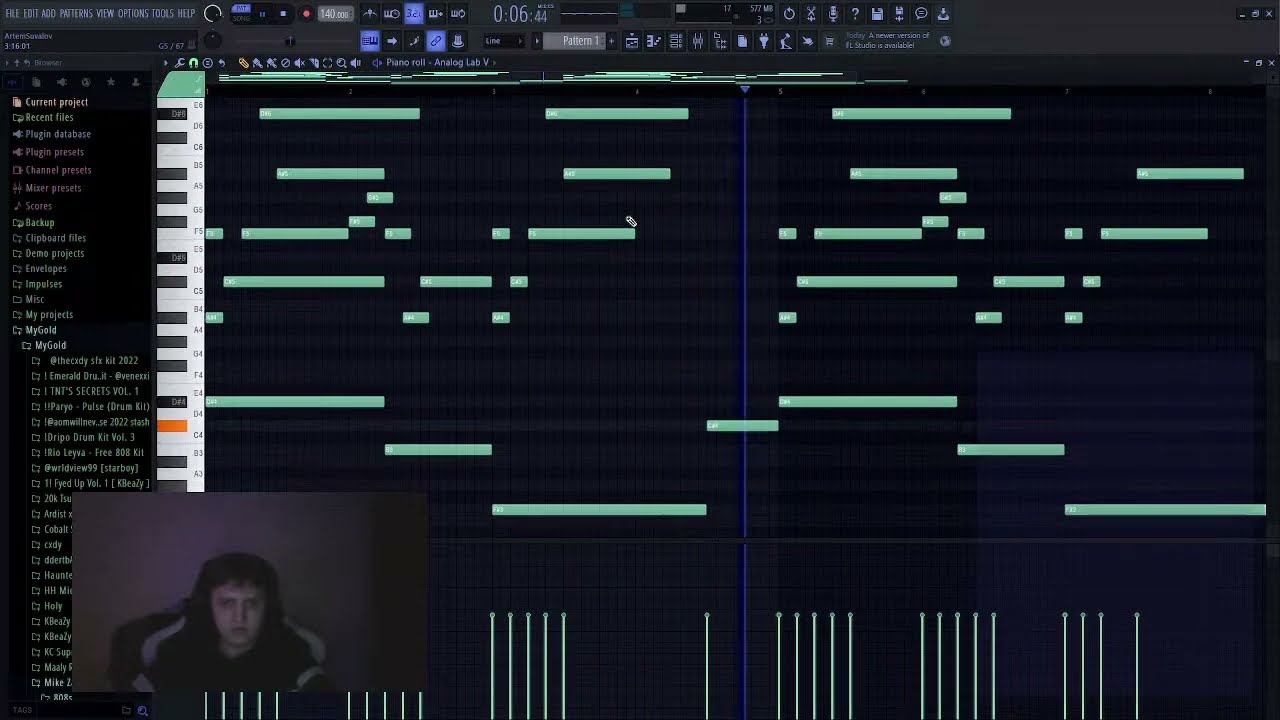
Task: Click the main volume knob
Action: 213,13
